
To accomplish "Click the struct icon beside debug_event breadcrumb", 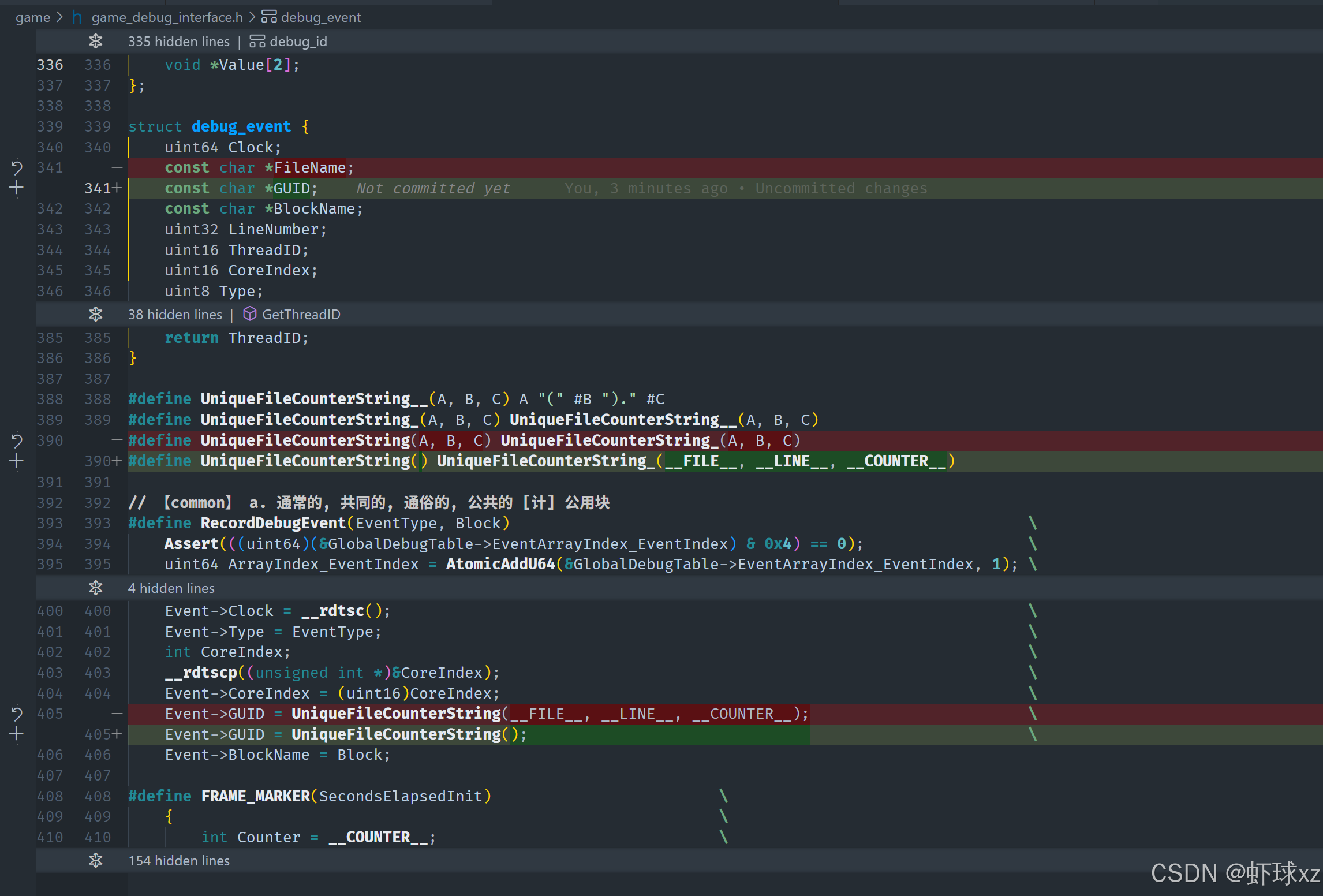I will point(269,17).
